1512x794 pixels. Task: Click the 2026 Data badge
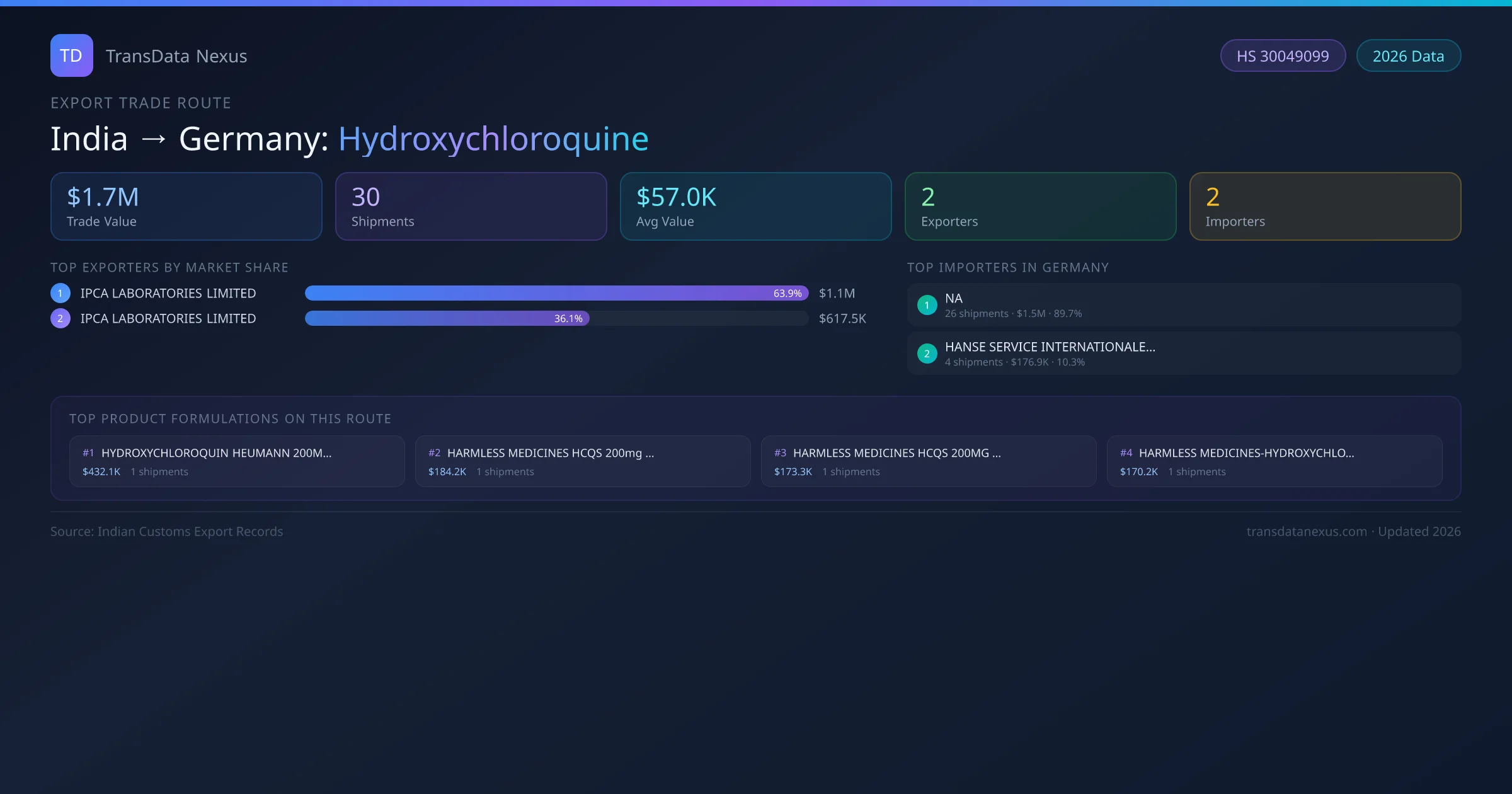coord(1408,56)
